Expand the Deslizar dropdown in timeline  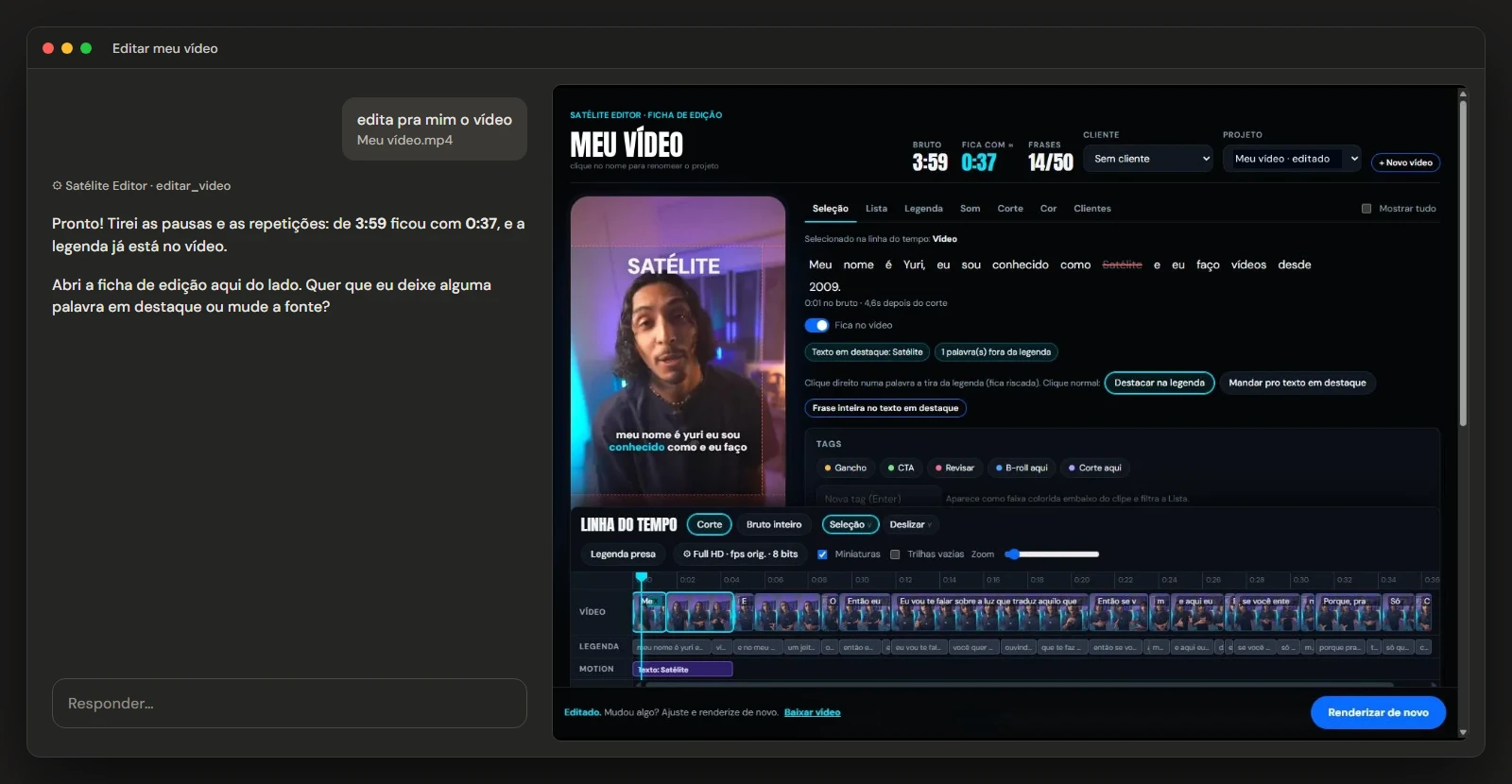(910, 524)
